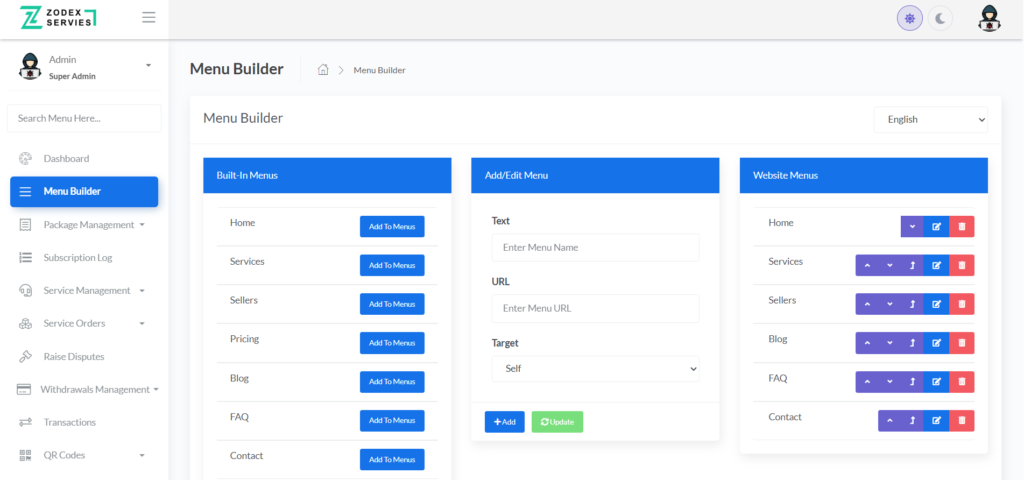This screenshot has width=1024, height=480.
Task: Click Add To Menus for Pricing
Action: point(392,343)
